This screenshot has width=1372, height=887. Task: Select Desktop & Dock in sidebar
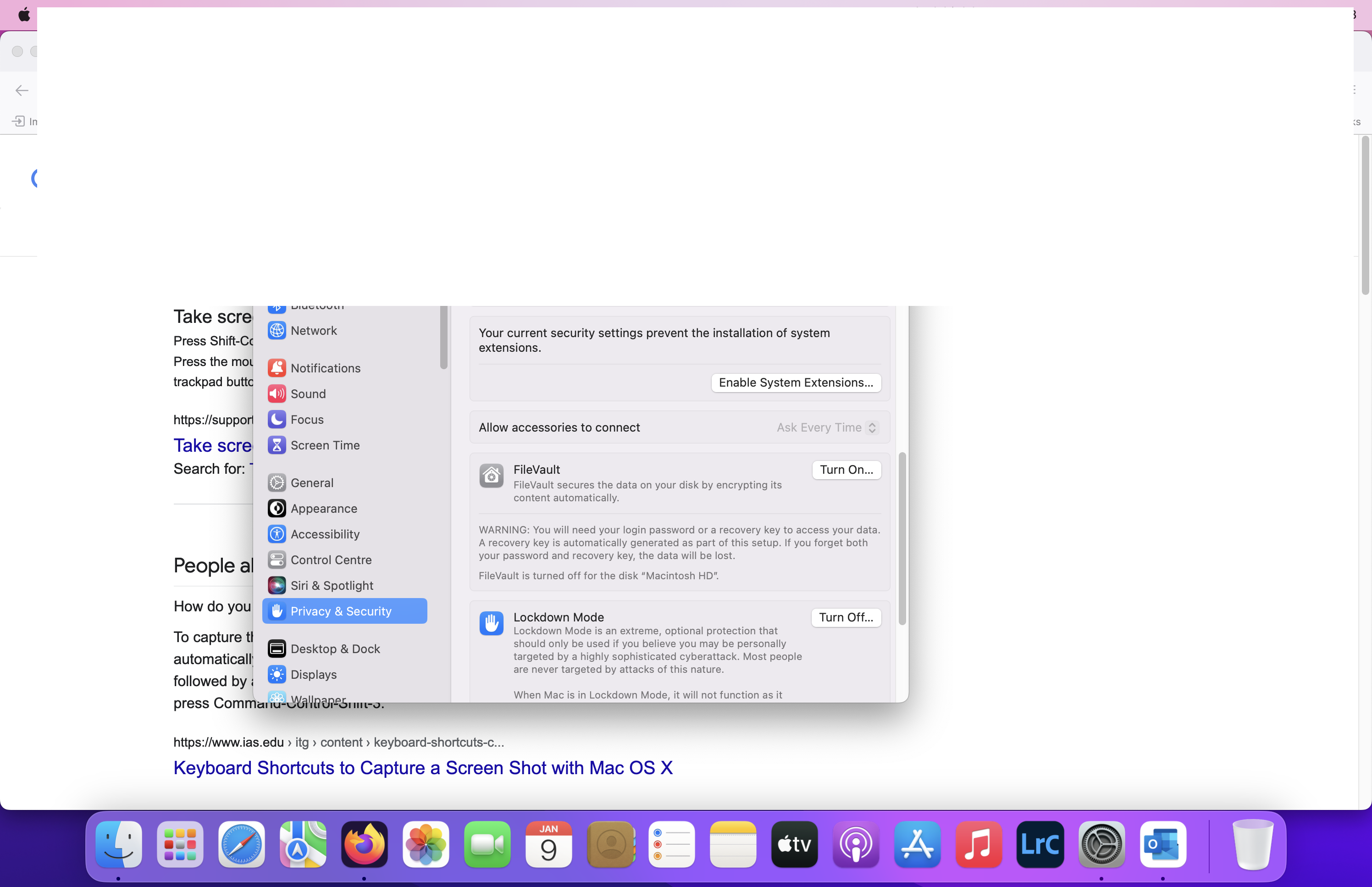(x=334, y=649)
